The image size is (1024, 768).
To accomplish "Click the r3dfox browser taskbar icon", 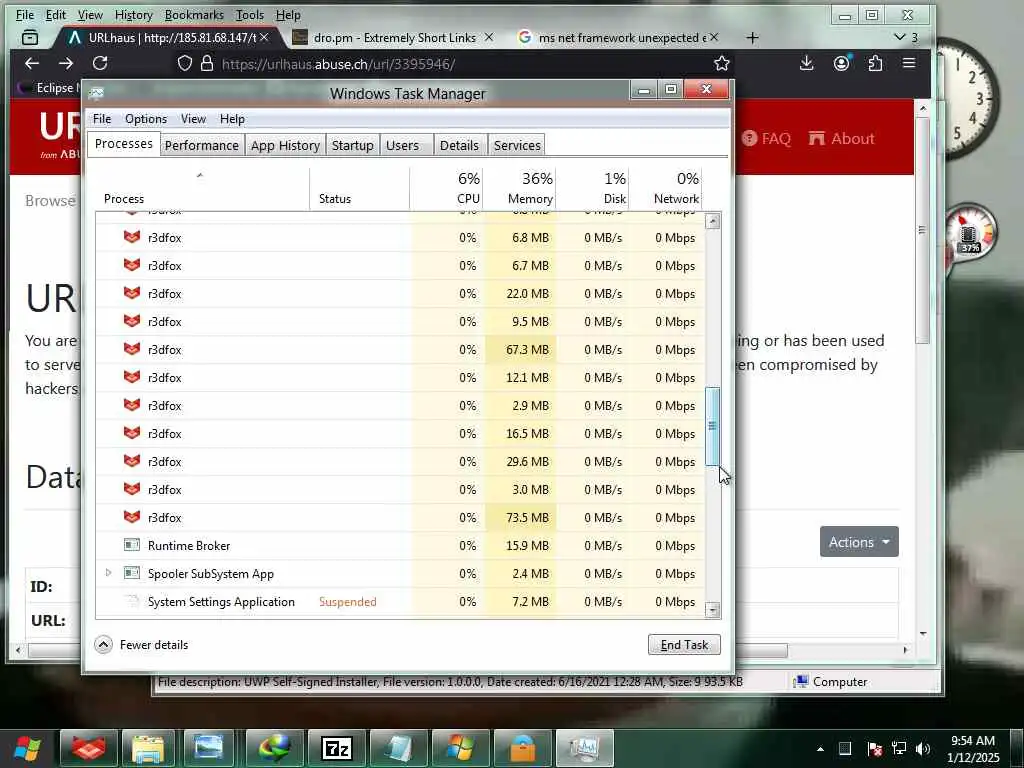I will 89,748.
